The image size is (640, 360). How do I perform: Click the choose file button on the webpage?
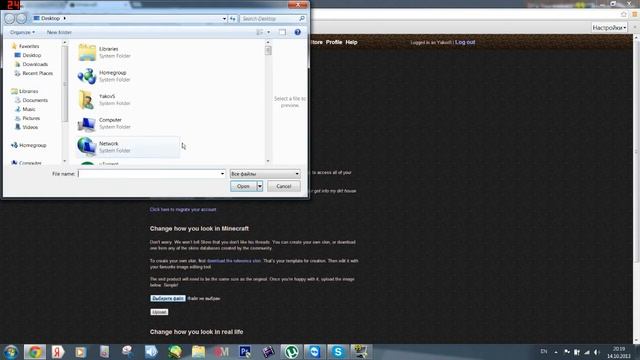[x=168, y=298]
